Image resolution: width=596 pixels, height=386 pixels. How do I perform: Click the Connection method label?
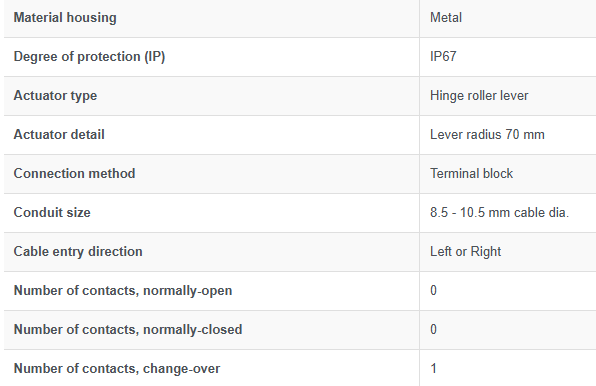click(x=74, y=174)
